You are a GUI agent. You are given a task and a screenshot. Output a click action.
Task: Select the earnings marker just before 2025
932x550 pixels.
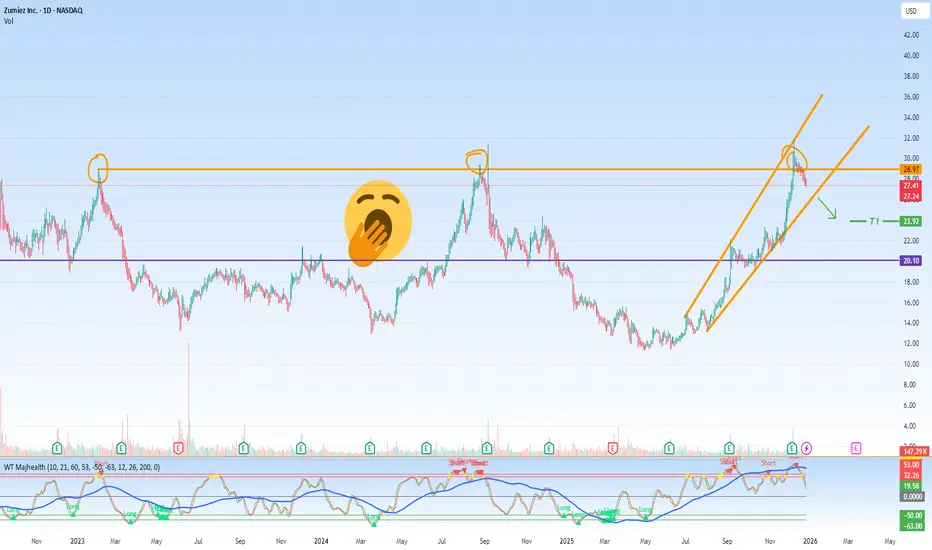[549, 448]
